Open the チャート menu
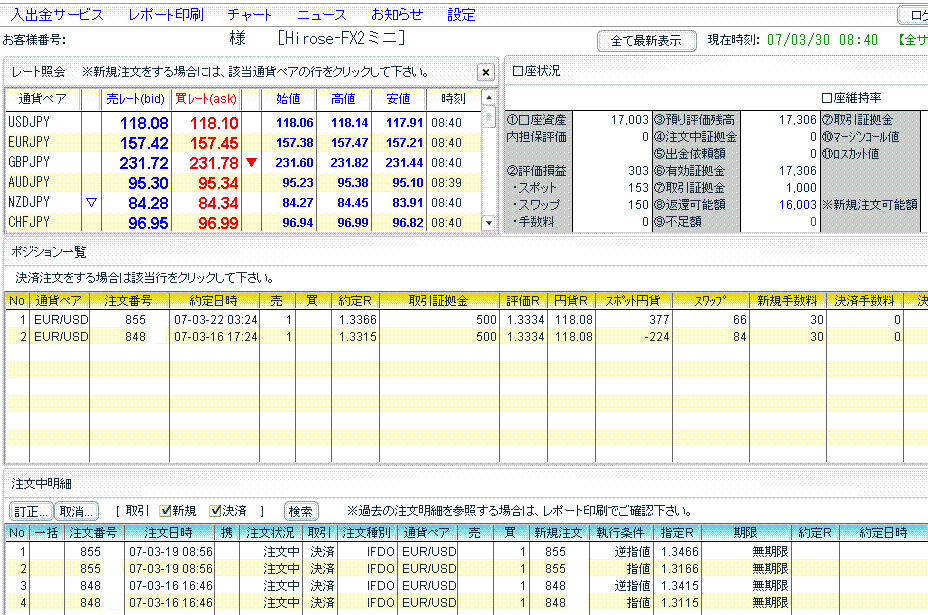The width and height of the screenshot is (928, 615). pyautogui.click(x=249, y=15)
